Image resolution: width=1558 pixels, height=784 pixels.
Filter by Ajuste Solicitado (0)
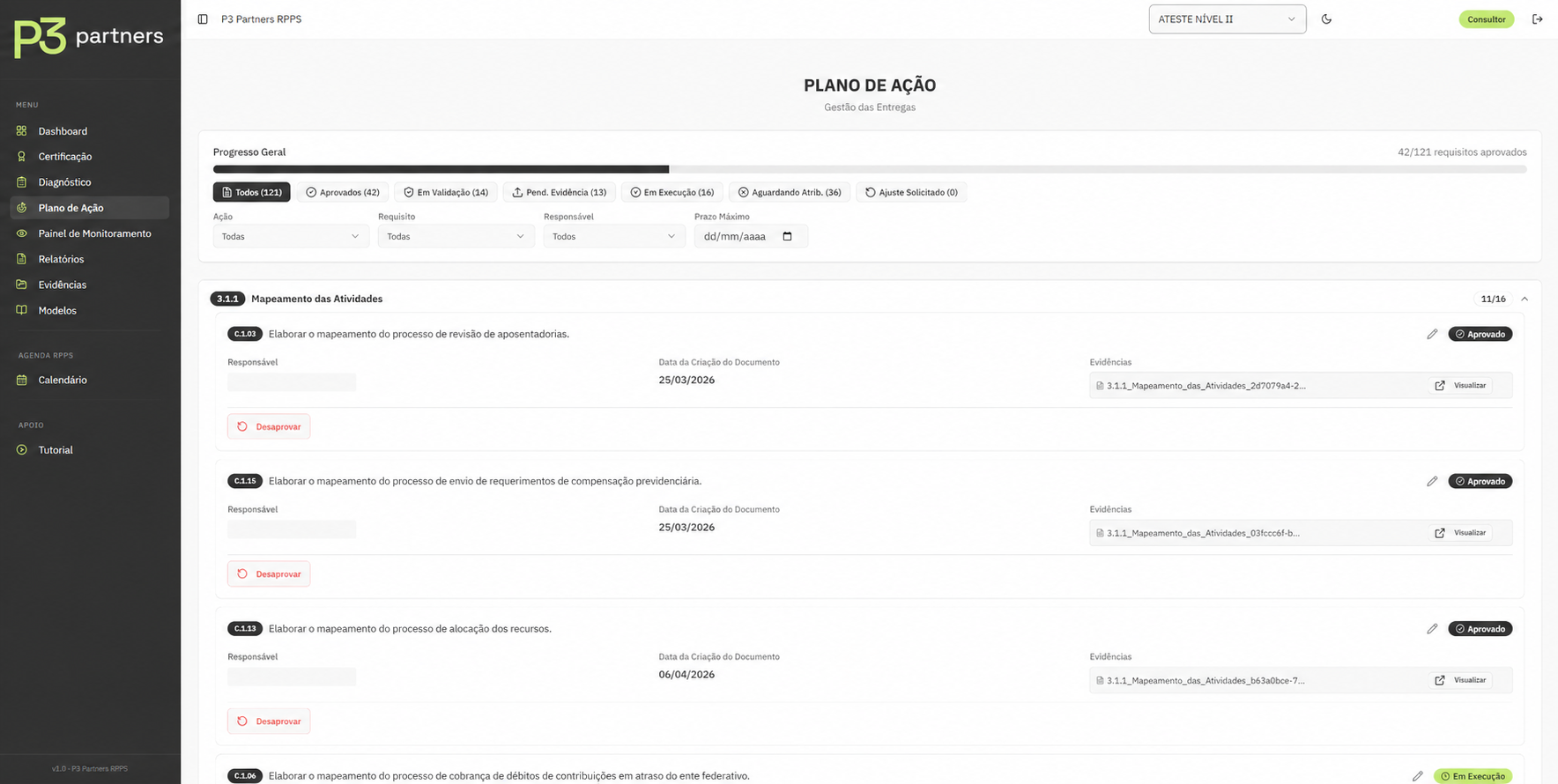point(911,192)
